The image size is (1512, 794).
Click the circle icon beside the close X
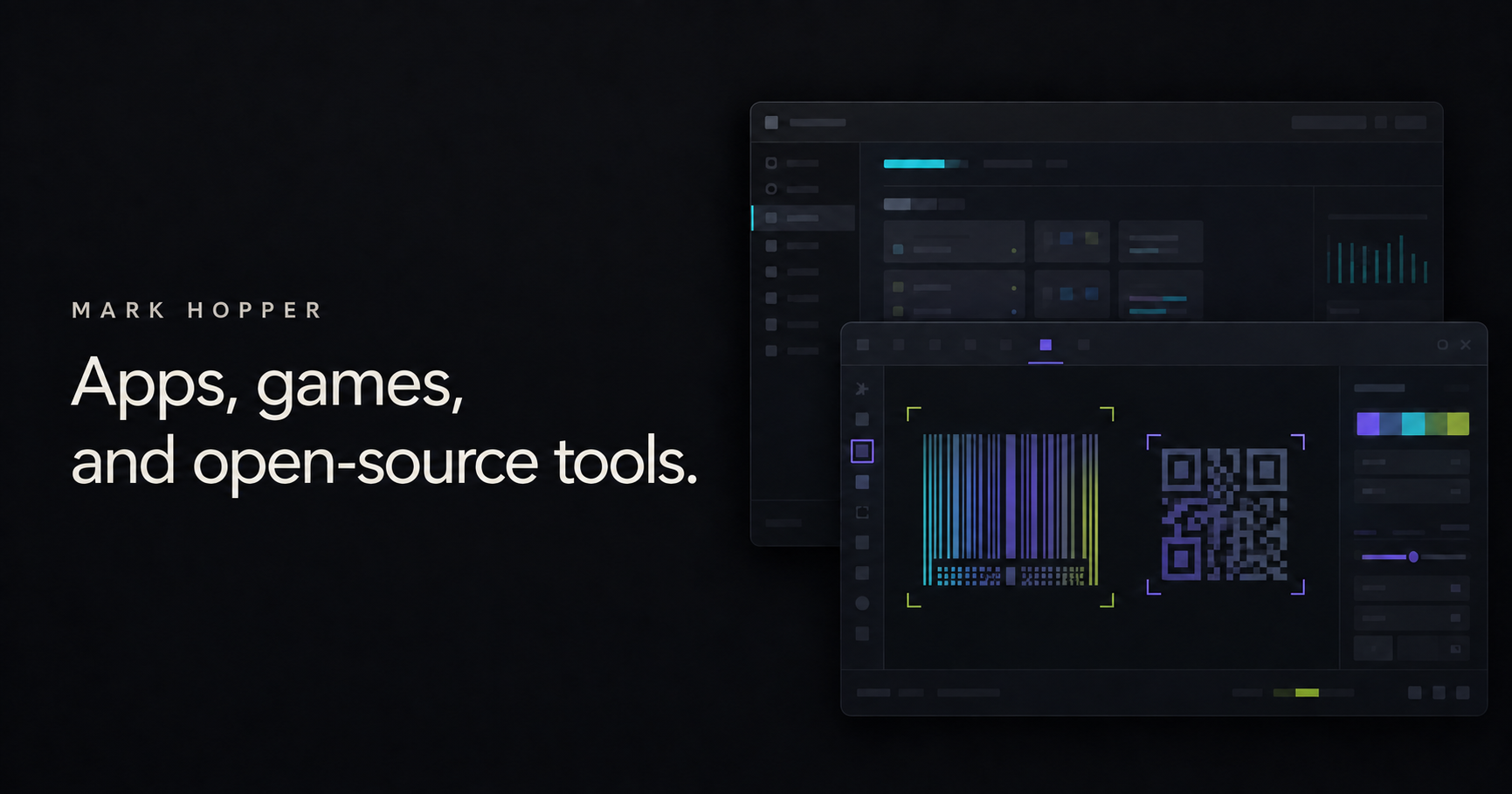click(1442, 345)
